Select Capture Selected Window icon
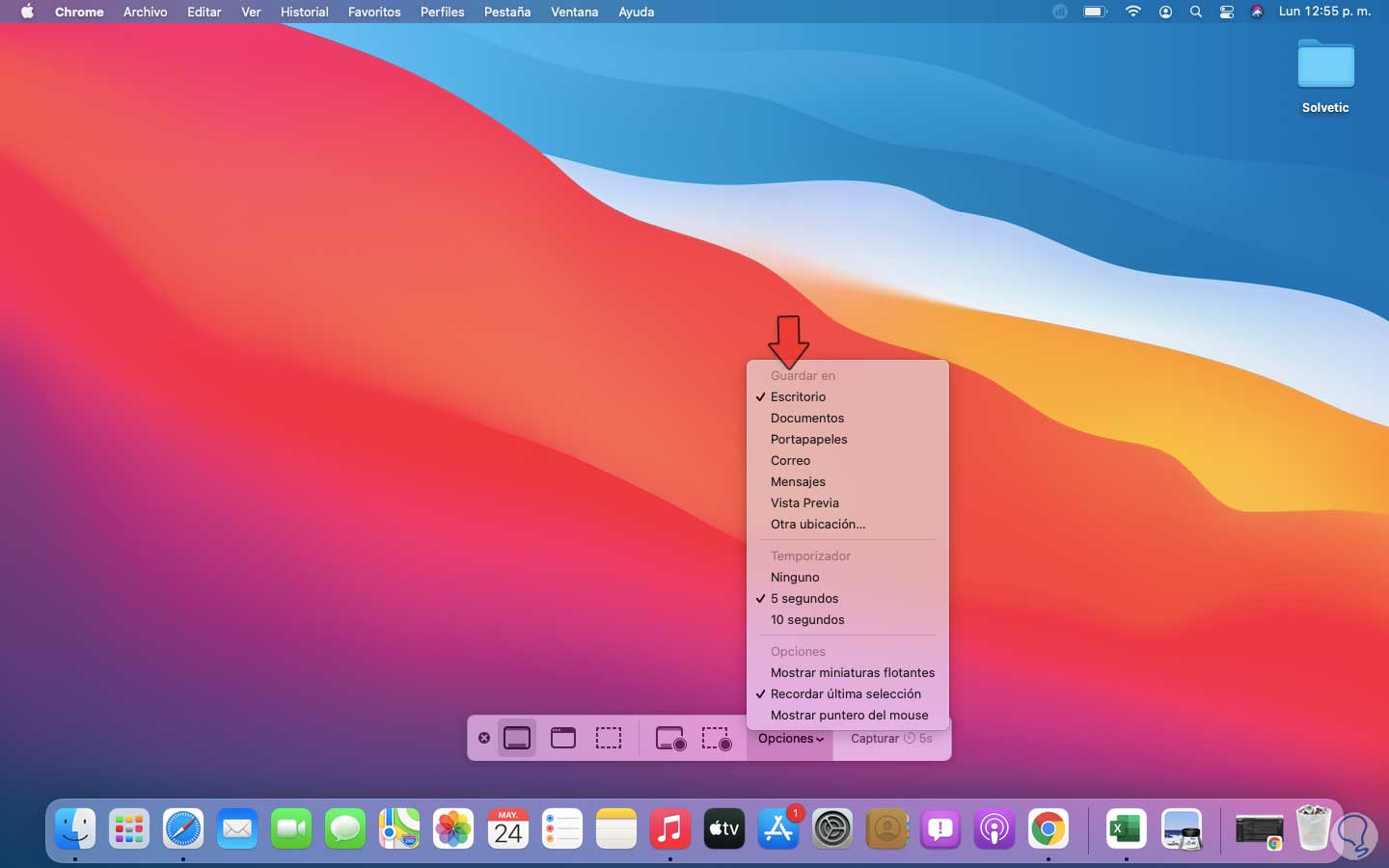 [563, 739]
